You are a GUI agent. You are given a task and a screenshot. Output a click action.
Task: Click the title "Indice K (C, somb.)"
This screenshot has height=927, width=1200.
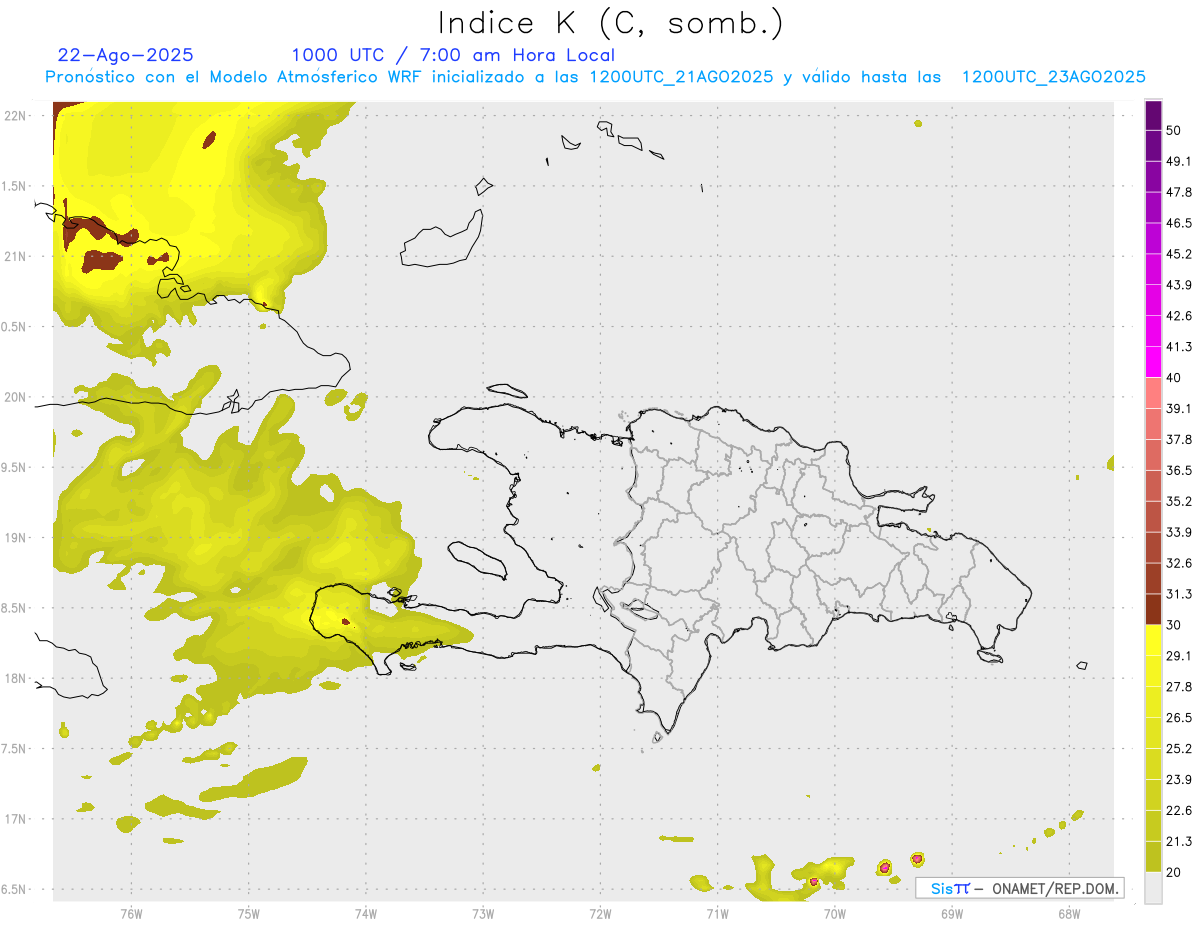[611, 23]
